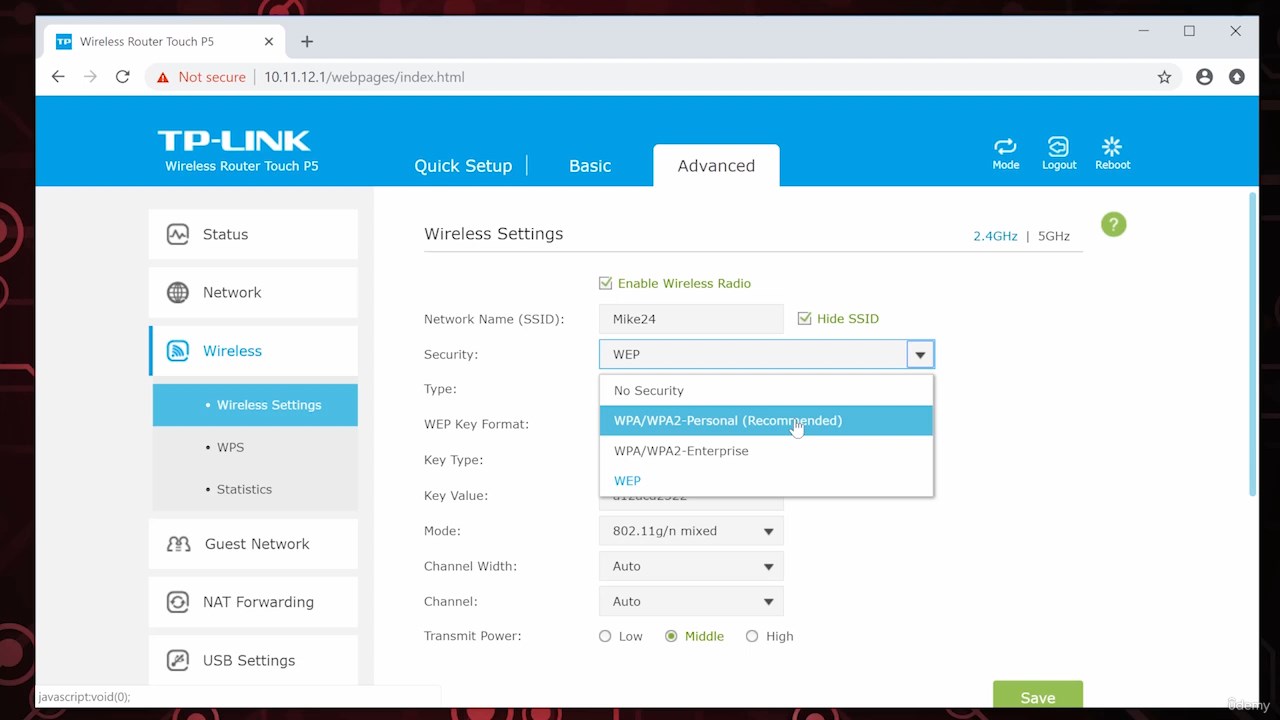
Task: Select the Advanced tab
Action: pyautogui.click(x=716, y=166)
